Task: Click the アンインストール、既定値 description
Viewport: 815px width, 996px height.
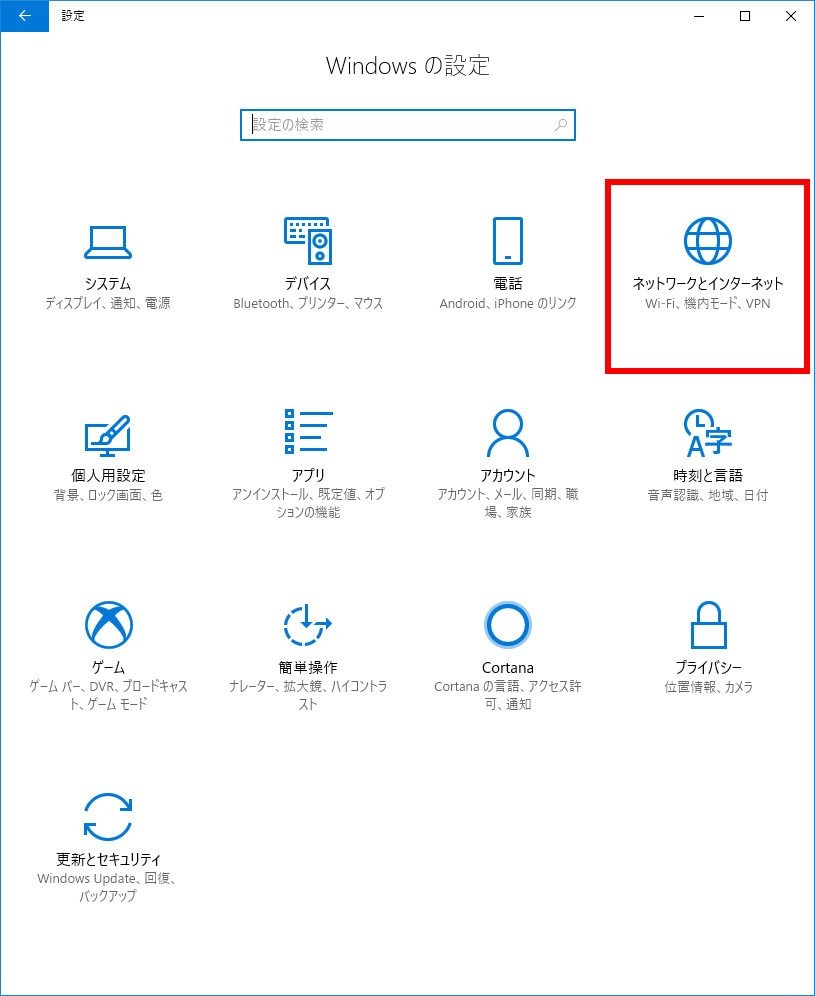Action: click(308, 503)
